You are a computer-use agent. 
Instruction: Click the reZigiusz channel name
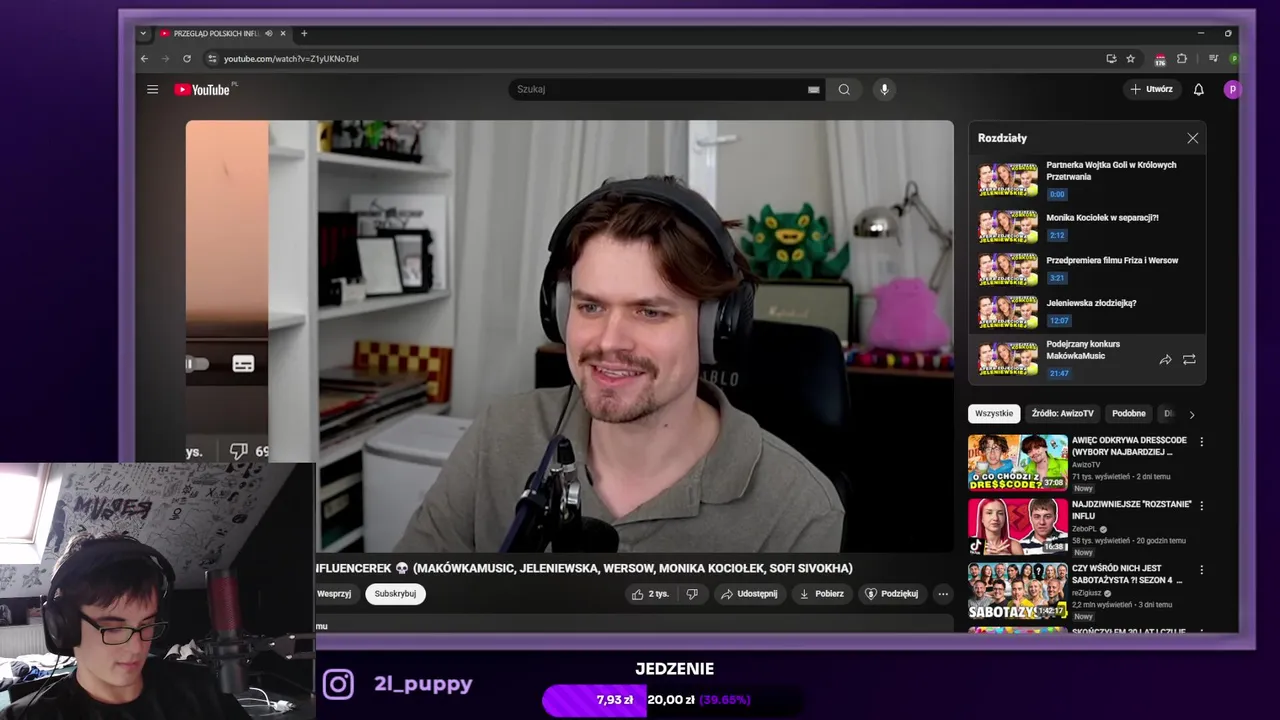click(x=1088, y=593)
